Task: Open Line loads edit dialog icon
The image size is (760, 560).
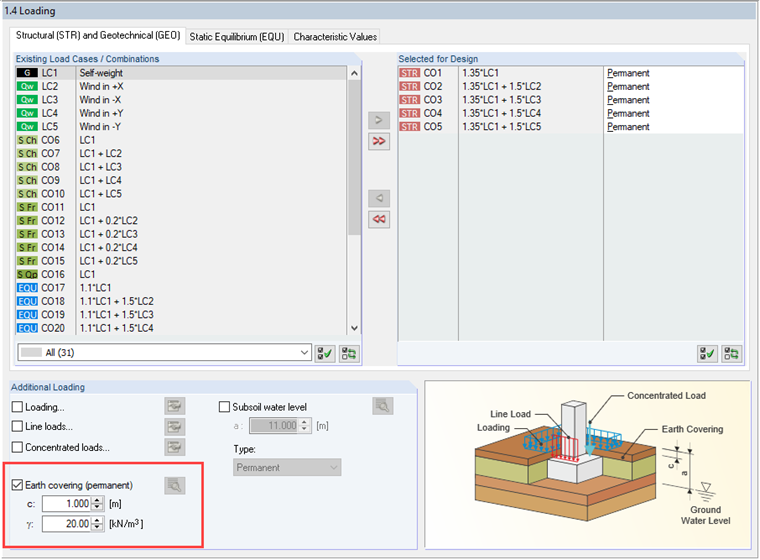Action: [x=174, y=426]
